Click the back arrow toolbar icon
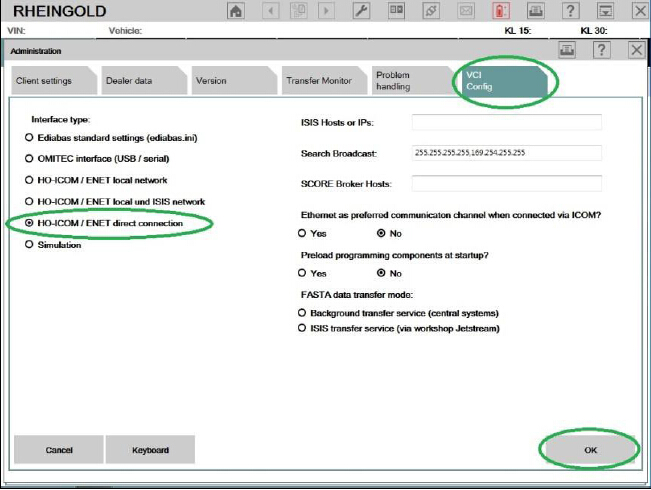The height and width of the screenshot is (490, 651). point(271,11)
